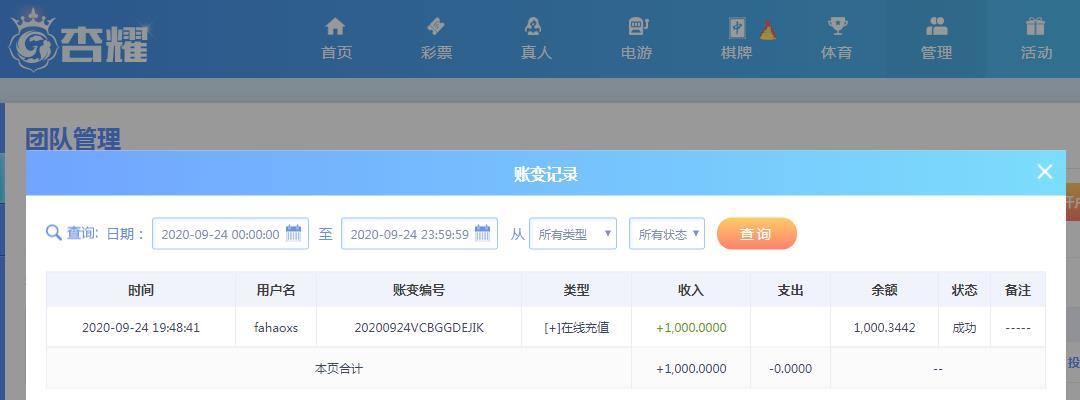Click the orange 查询 button
Image resolution: width=1080 pixels, height=400 pixels.
click(756, 233)
